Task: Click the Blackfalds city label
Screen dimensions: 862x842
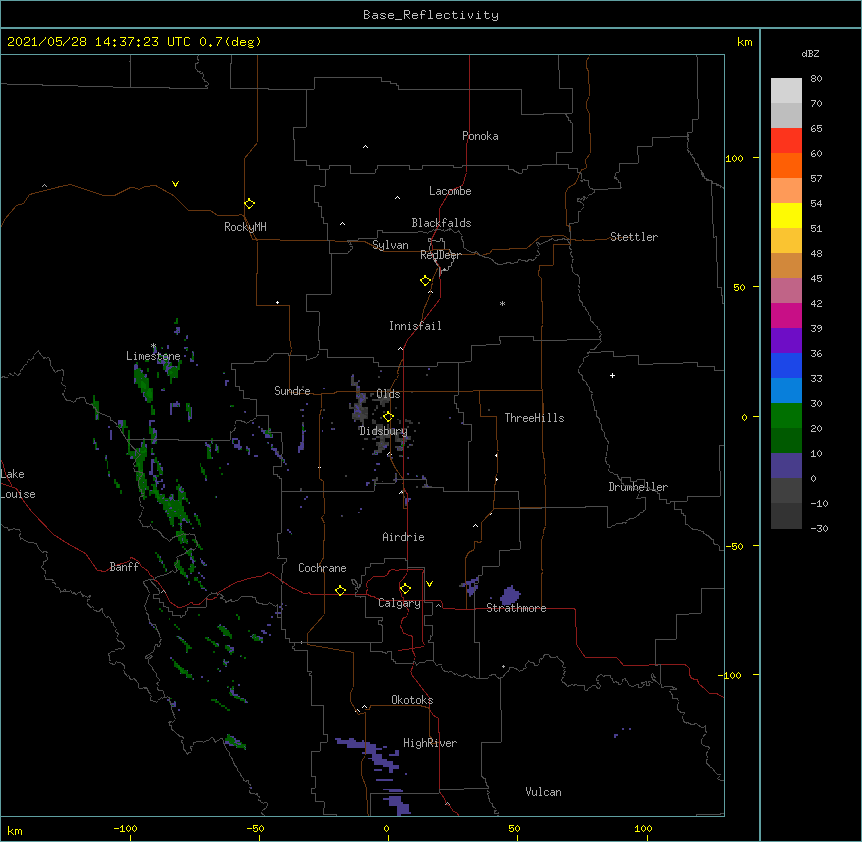Action: coord(441,223)
